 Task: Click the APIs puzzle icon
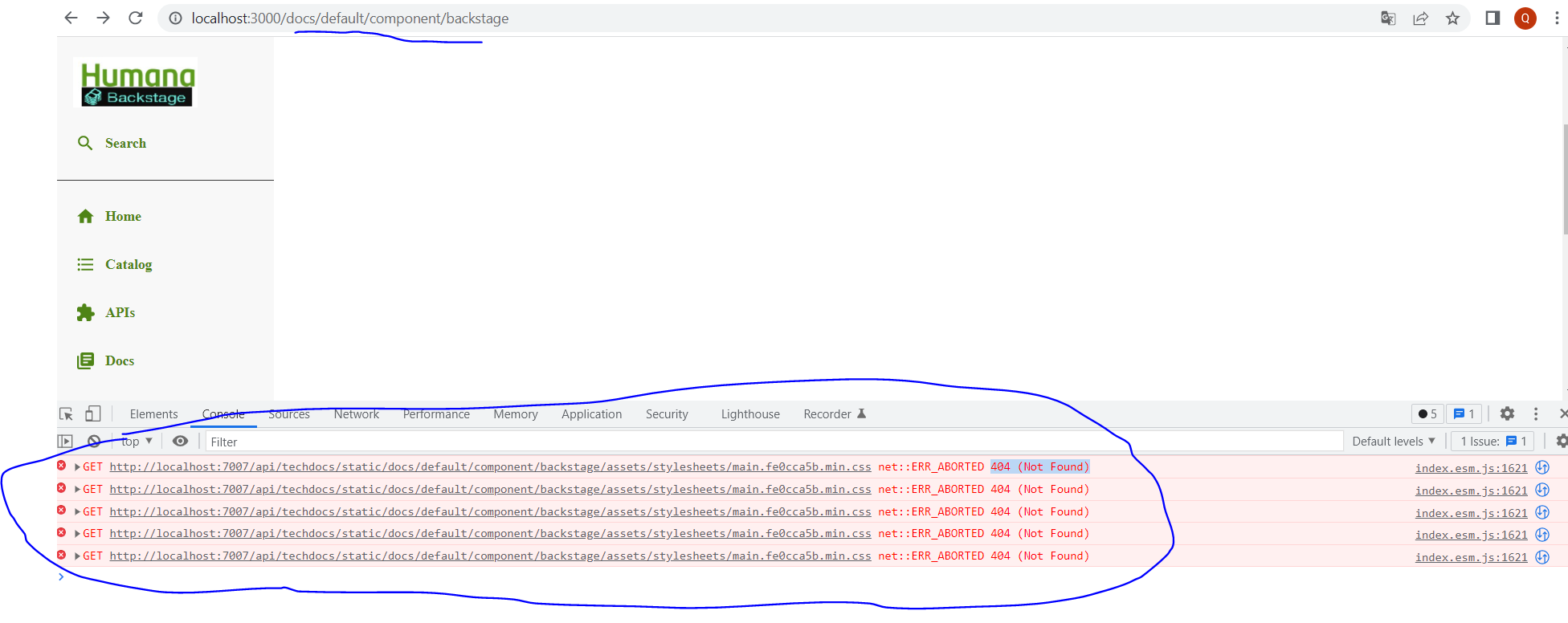[85, 312]
